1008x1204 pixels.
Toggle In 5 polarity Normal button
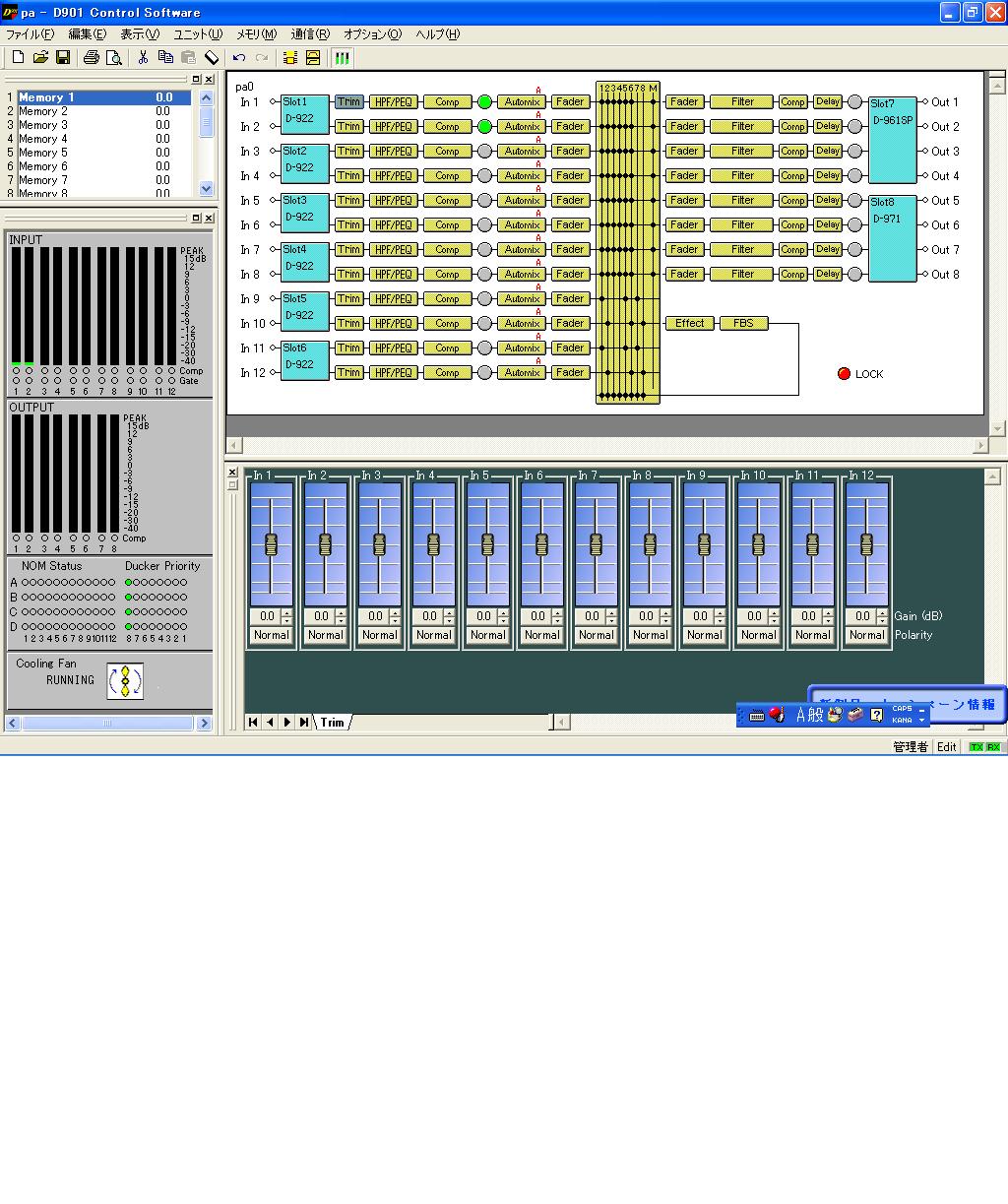(x=487, y=635)
